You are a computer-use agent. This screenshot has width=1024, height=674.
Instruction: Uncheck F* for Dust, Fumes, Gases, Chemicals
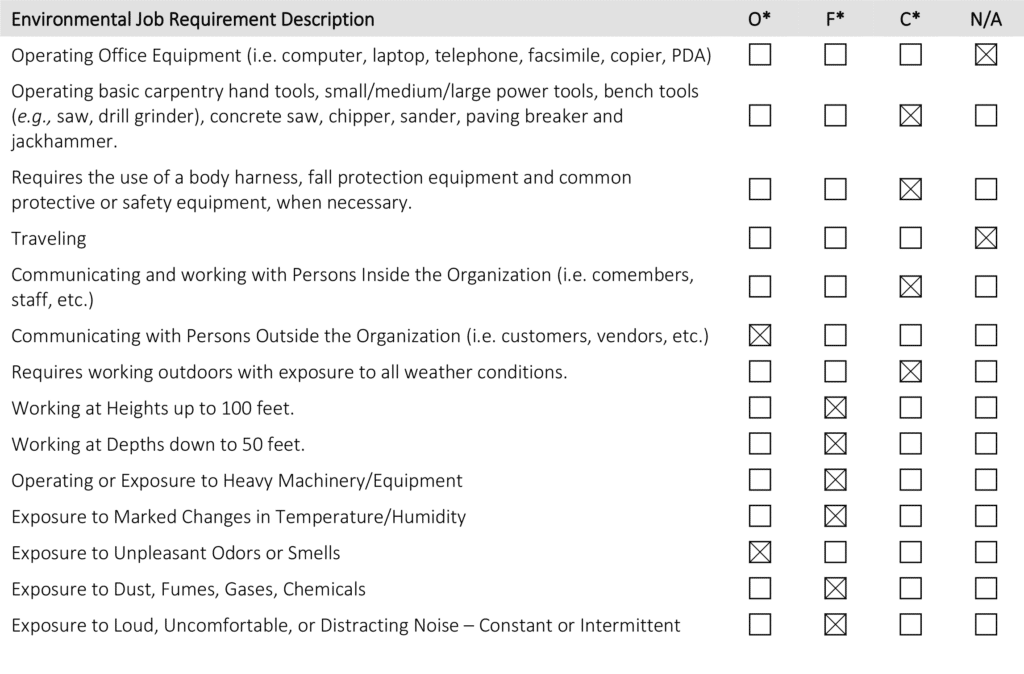pos(835,589)
